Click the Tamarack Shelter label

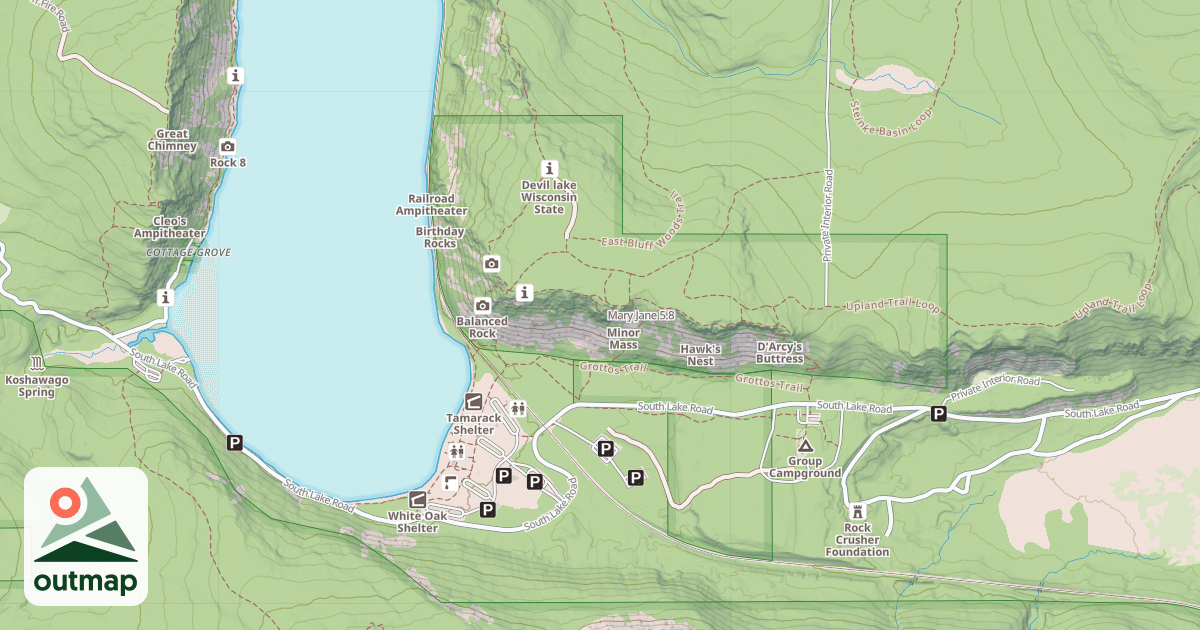point(474,423)
